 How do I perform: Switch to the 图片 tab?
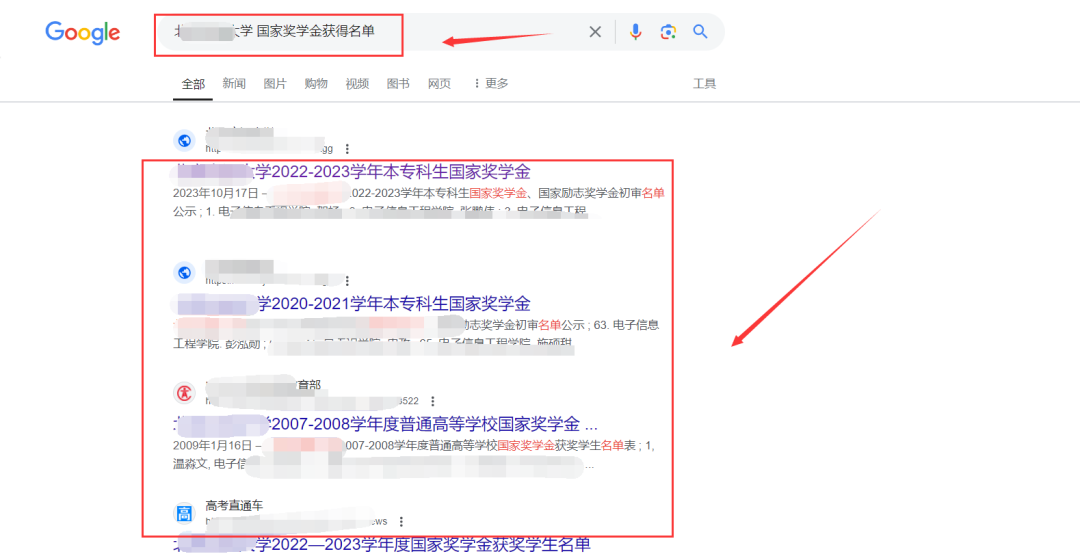275,83
